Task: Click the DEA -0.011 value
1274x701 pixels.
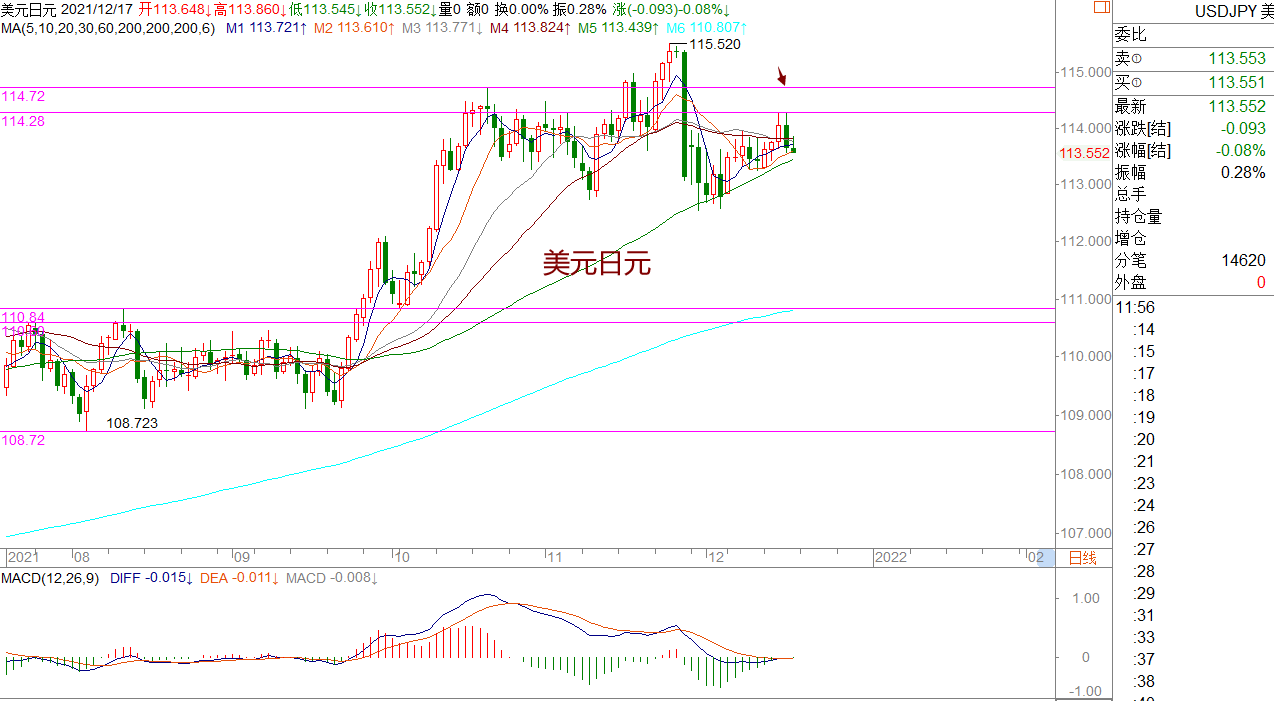Action: click(239, 578)
